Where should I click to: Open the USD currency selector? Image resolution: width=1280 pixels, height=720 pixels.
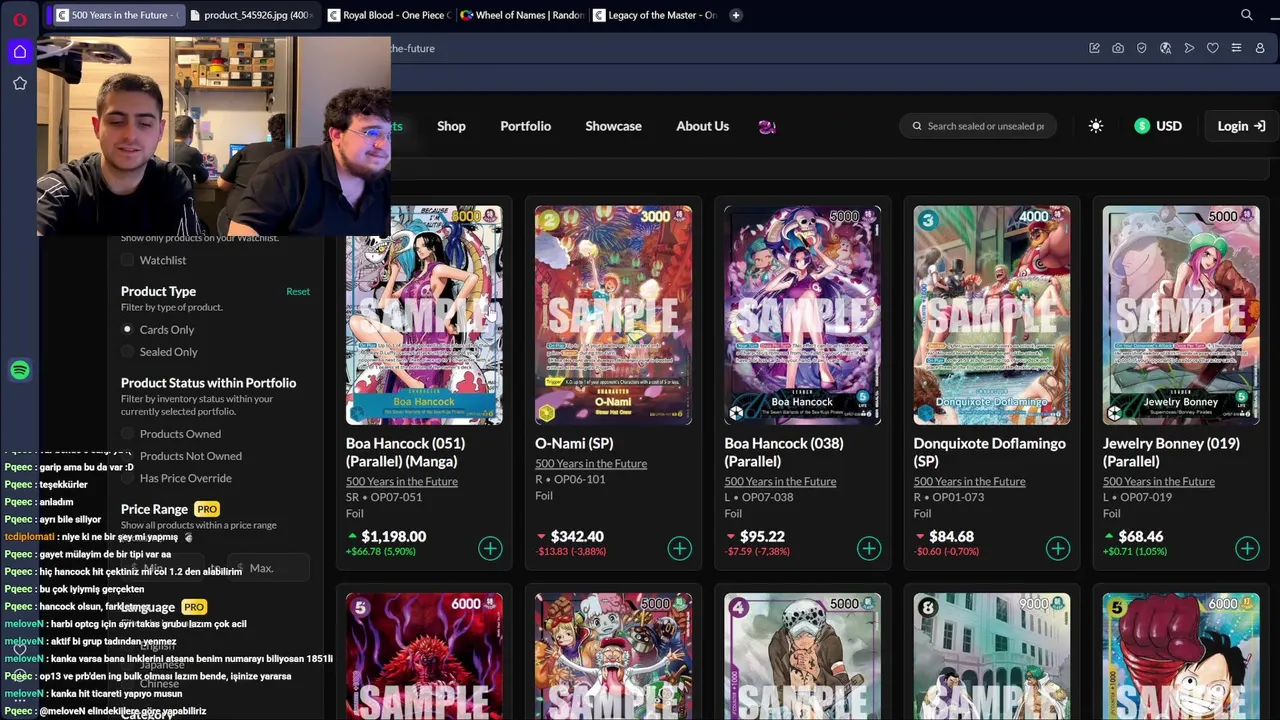1158,126
